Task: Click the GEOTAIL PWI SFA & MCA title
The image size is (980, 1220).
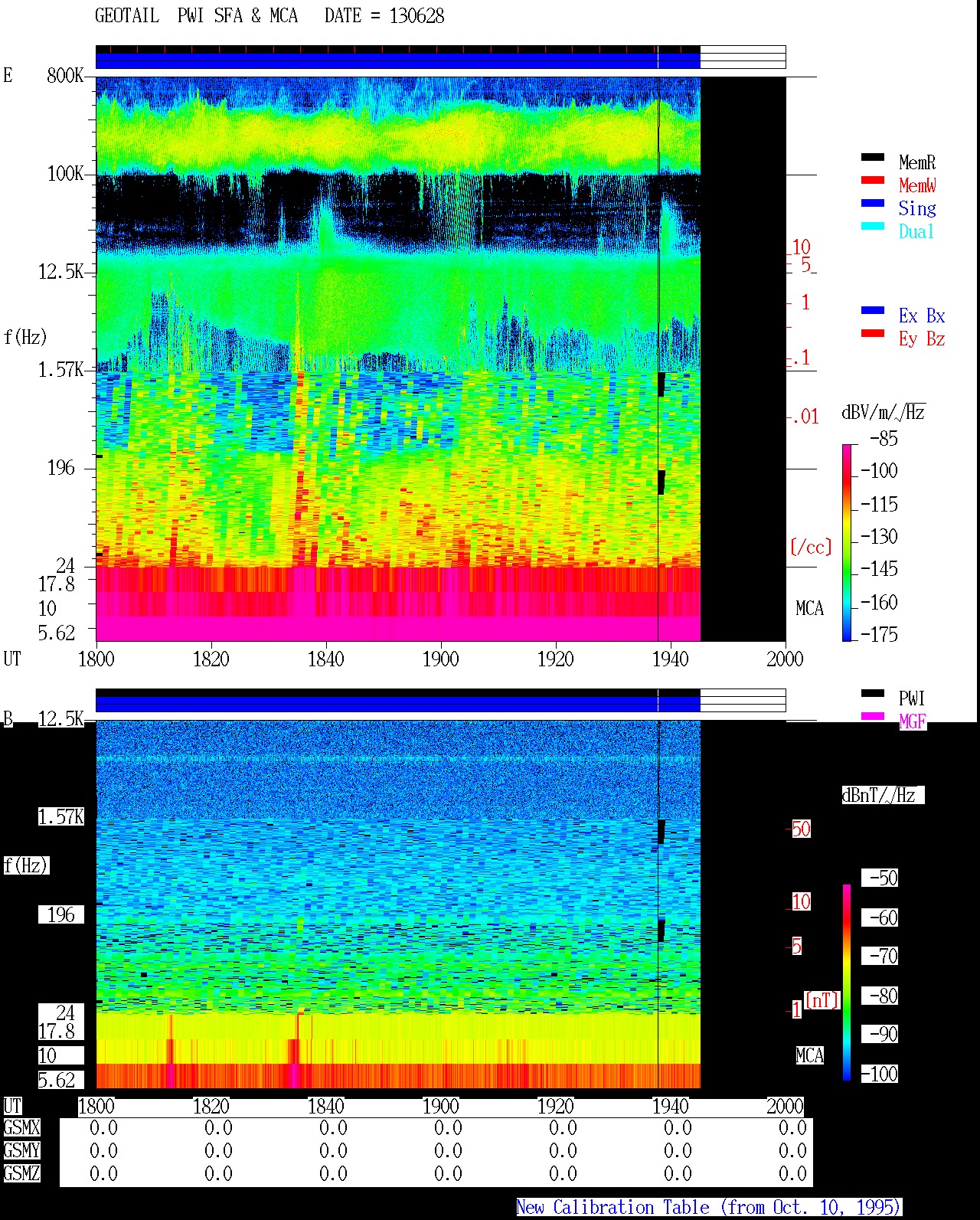Action: click(196, 16)
